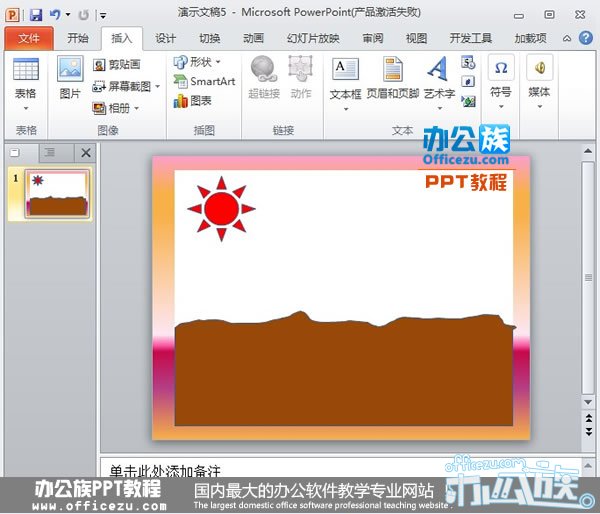Viewport: 600px width, 514px height.
Task: Open the 形状 shapes dropdown
Action: click(x=198, y=62)
